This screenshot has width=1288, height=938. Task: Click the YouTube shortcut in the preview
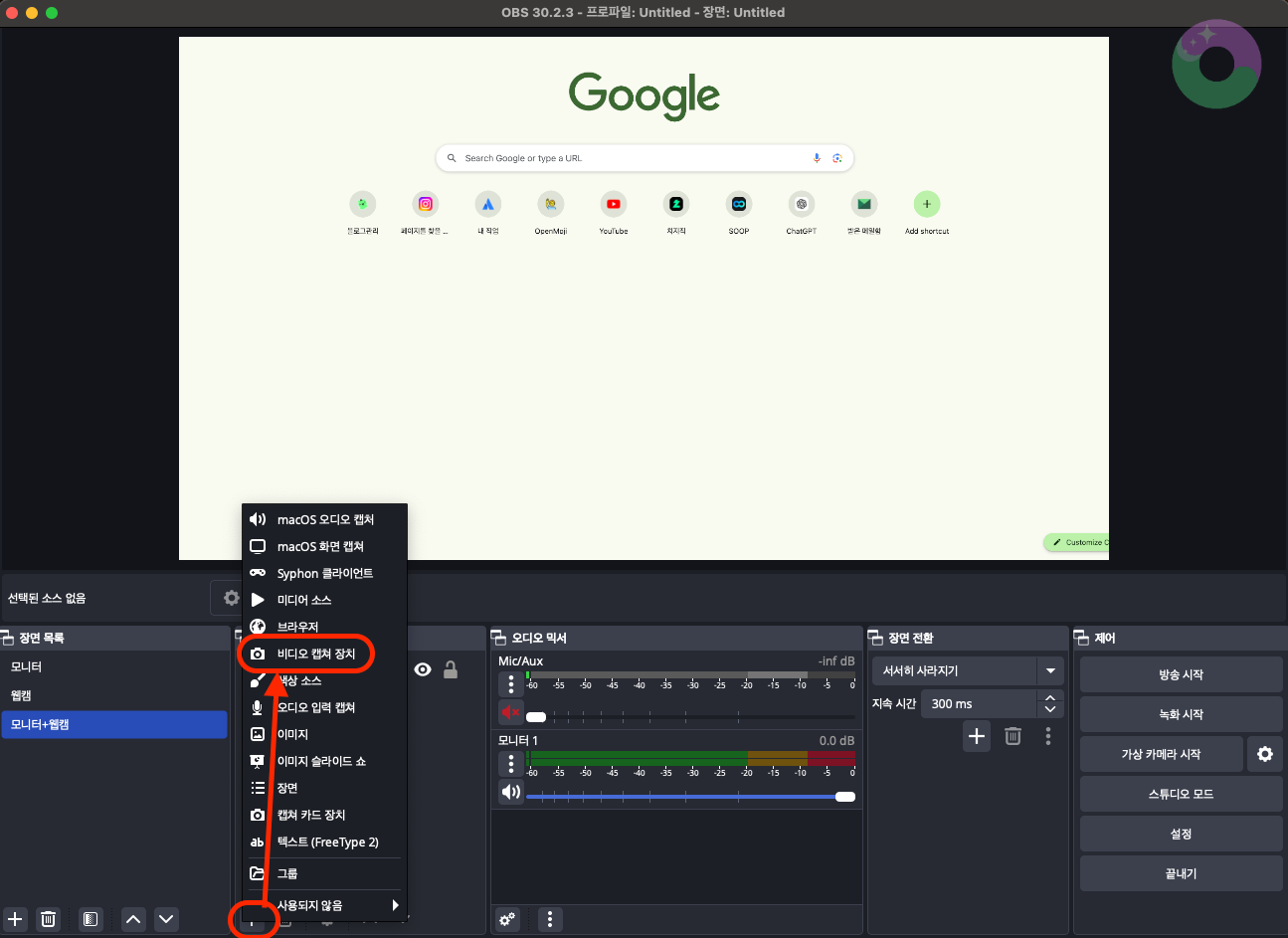[x=614, y=212]
